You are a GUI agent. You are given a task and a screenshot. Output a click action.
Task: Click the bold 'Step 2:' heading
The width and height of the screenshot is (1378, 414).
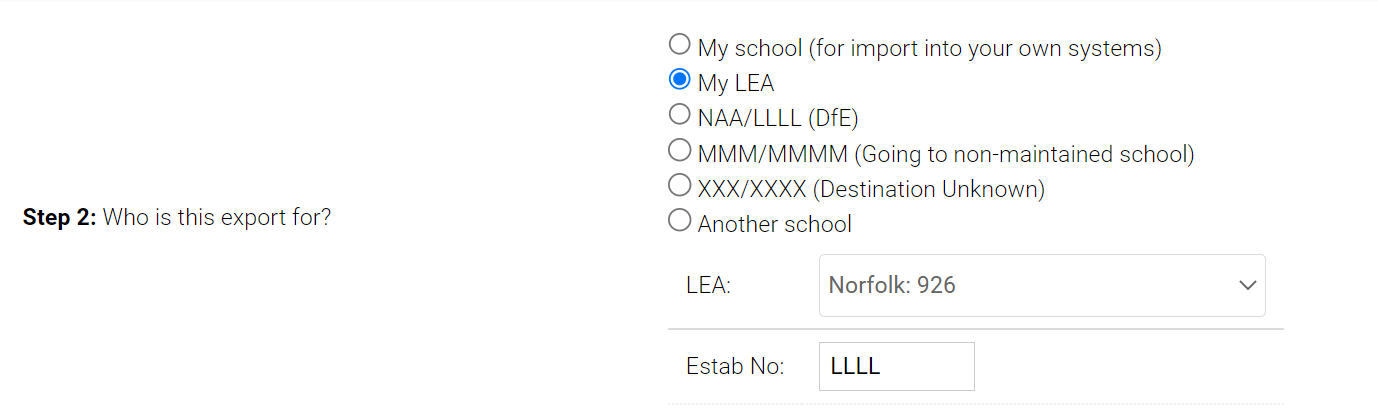[x=60, y=217]
